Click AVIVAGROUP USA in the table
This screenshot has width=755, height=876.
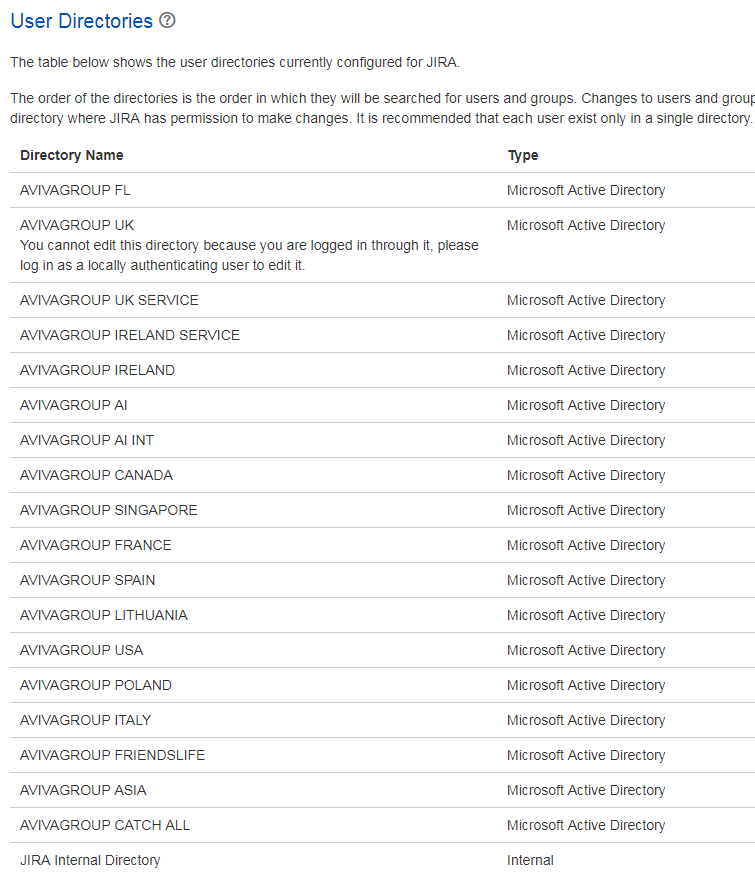[x=80, y=650]
